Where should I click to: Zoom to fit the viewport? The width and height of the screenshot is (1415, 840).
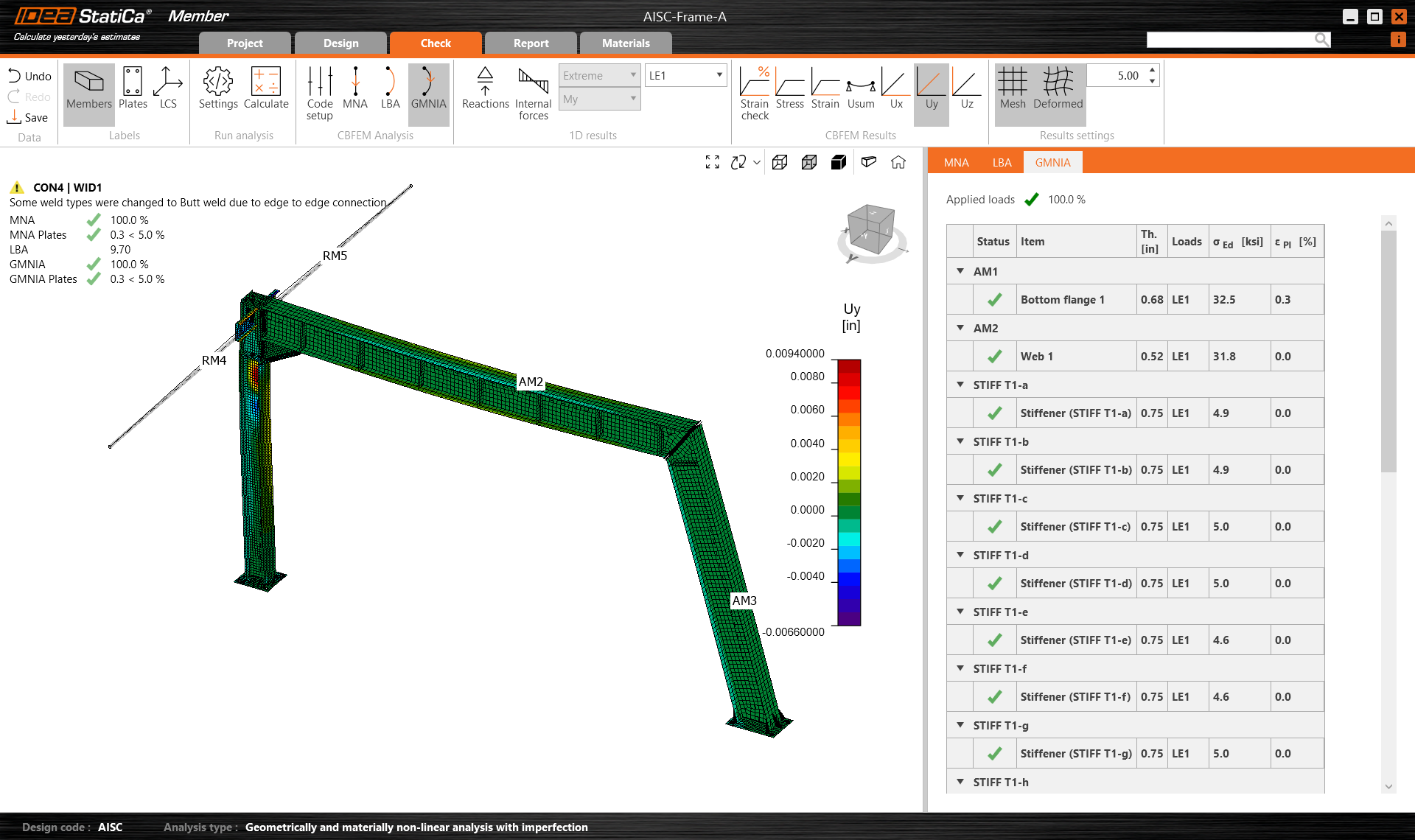[712, 162]
